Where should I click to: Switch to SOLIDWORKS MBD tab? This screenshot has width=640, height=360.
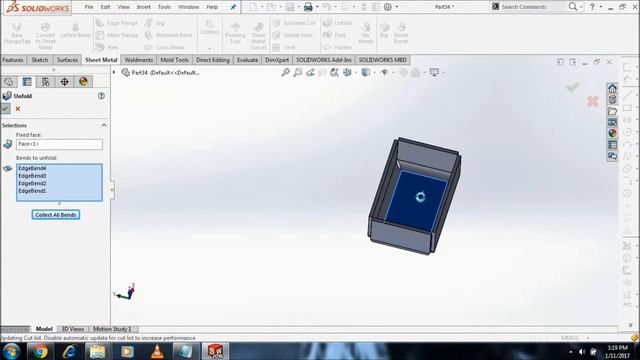[x=382, y=60]
